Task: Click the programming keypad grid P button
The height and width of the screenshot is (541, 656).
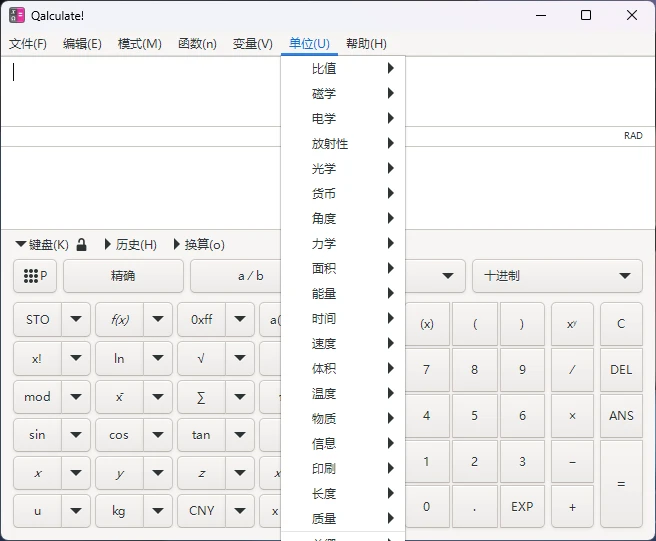Action: 35,276
